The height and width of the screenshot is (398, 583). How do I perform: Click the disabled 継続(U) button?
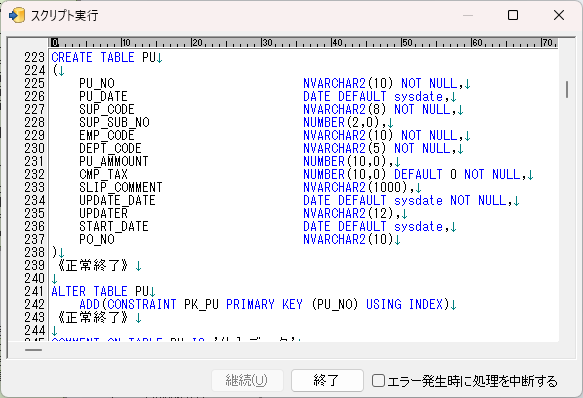coord(247,380)
